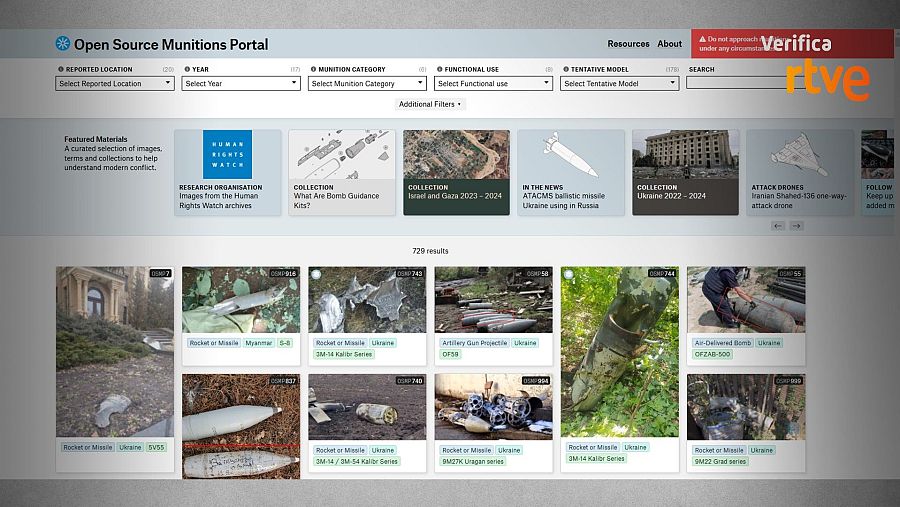Click the warning triangle icon in red banner
Screen dimensions: 900x507
[702, 39]
